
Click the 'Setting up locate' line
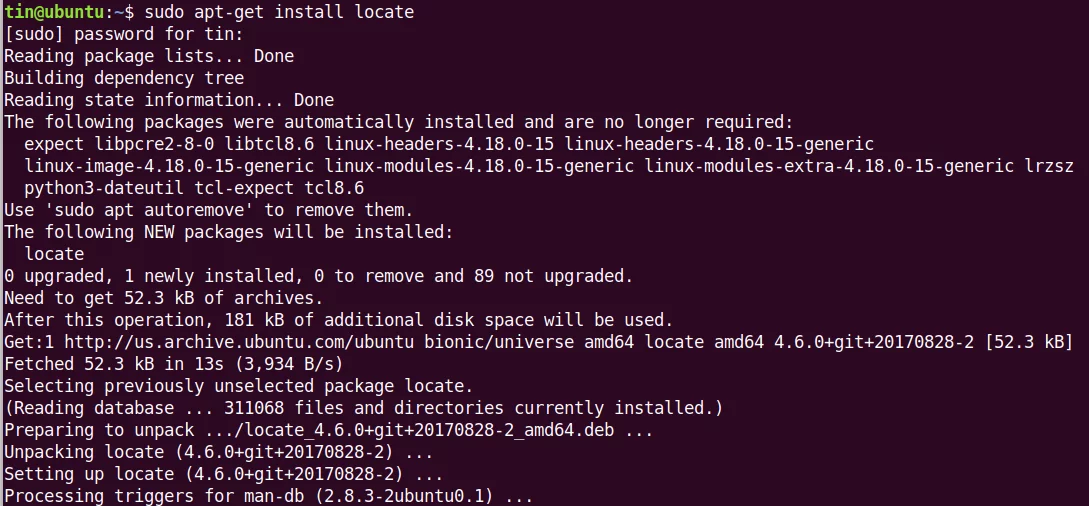224,474
